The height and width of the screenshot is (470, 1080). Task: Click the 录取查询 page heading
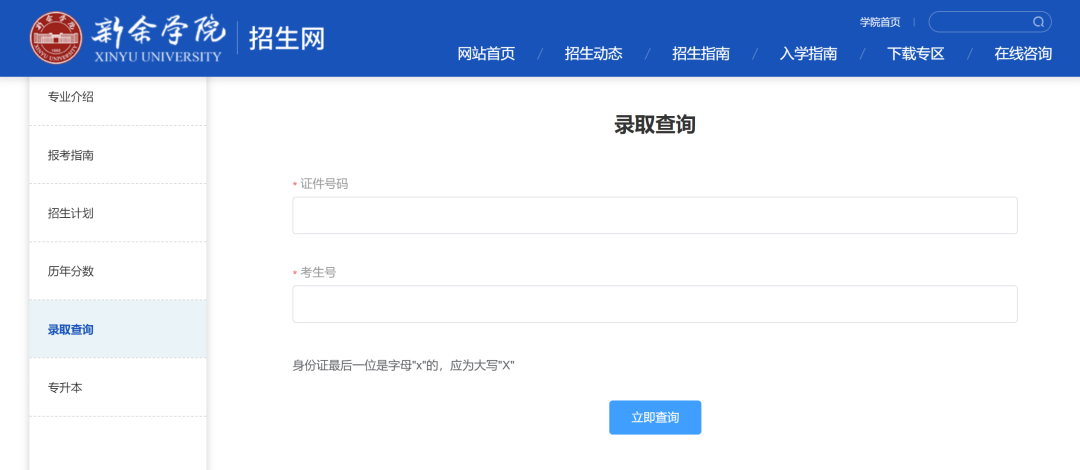[x=655, y=125]
